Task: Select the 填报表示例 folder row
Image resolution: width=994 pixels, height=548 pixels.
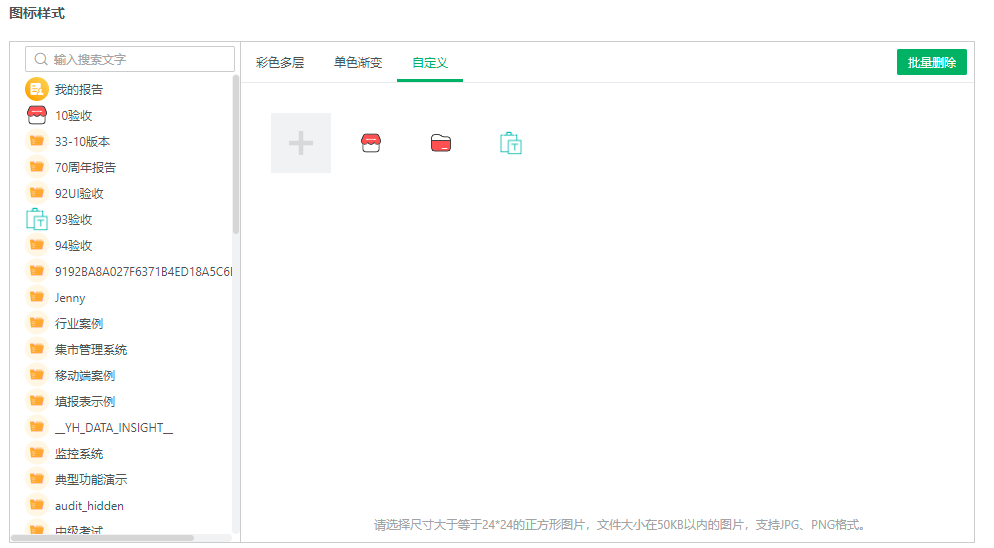Action: pos(128,401)
